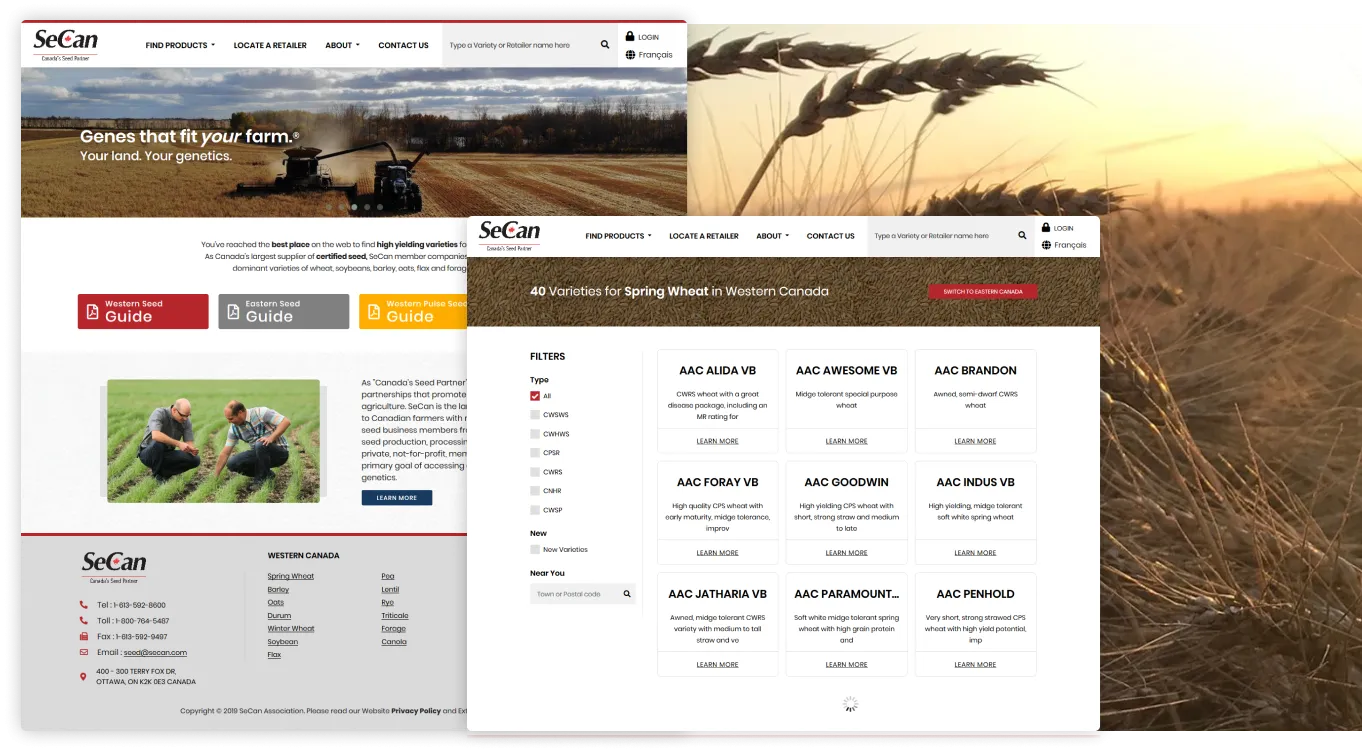Click the last hero carousel dot
This screenshot has height=752, width=1362.
[x=380, y=207]
